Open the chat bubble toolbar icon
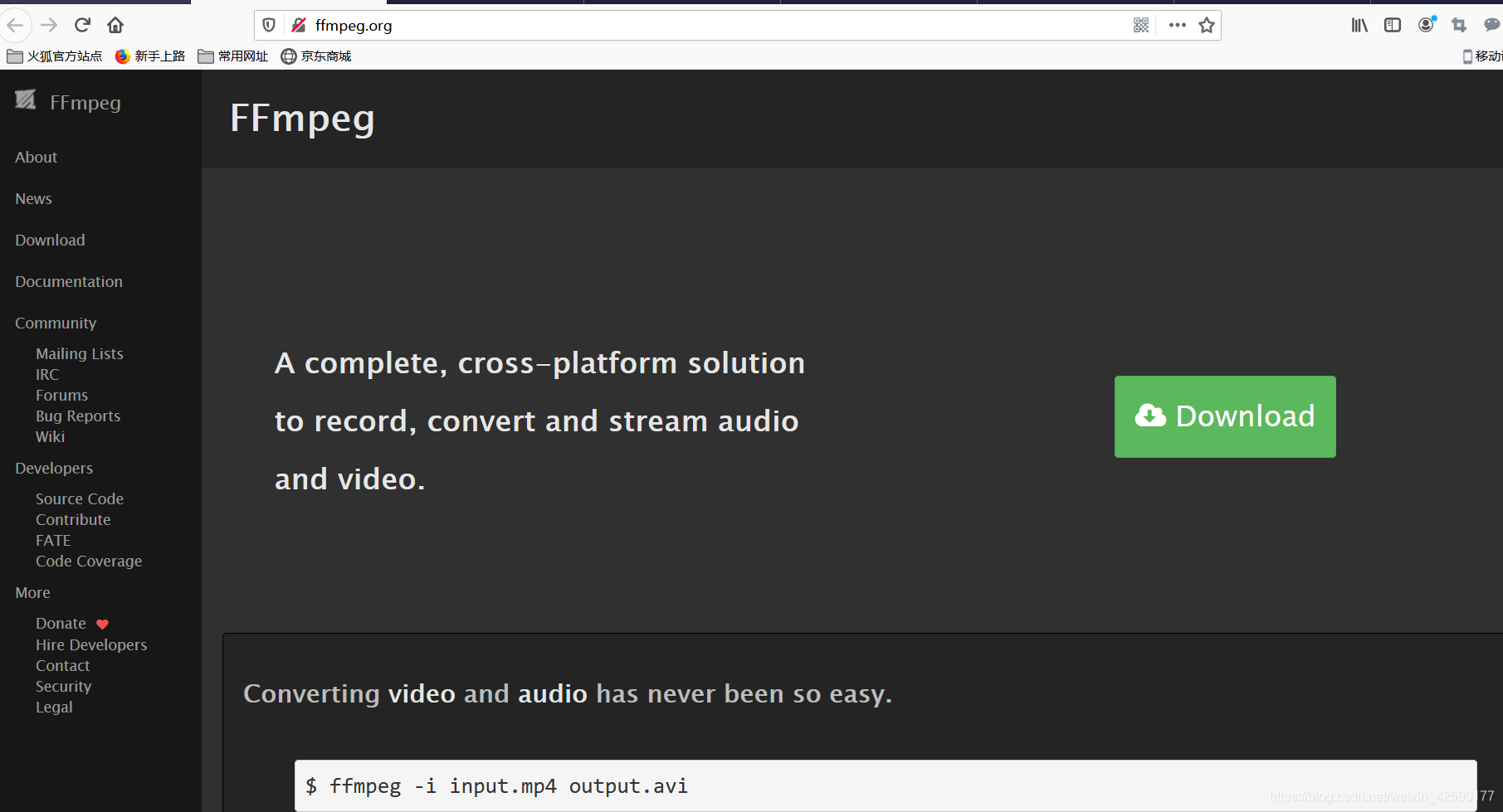1503x812 pixels. tap(1492, 25)
